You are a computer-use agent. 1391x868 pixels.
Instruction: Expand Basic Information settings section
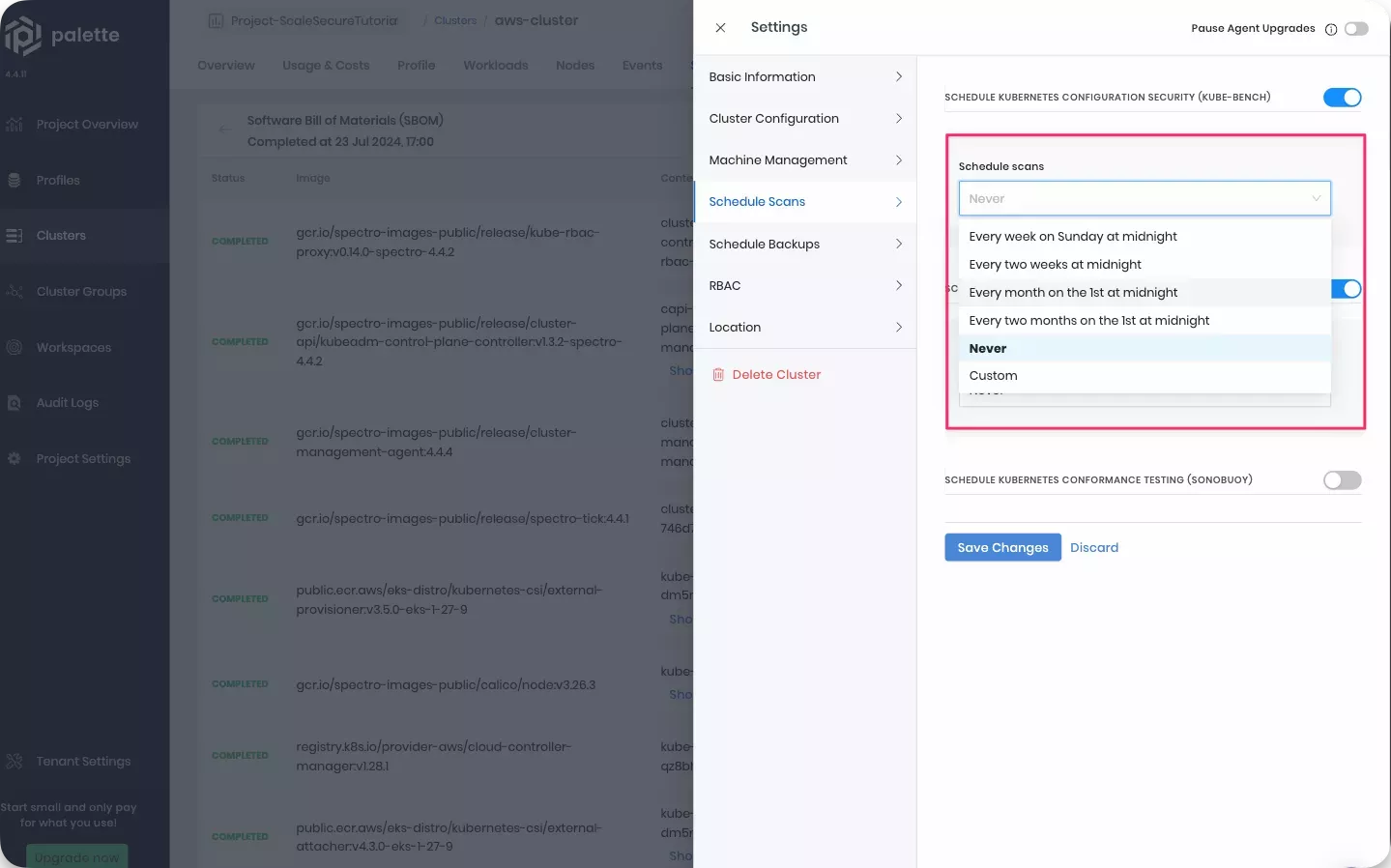[x=804, y=77]
